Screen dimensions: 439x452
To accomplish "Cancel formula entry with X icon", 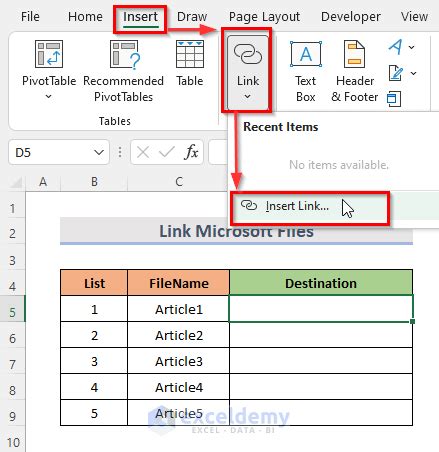I will [143, 153].
